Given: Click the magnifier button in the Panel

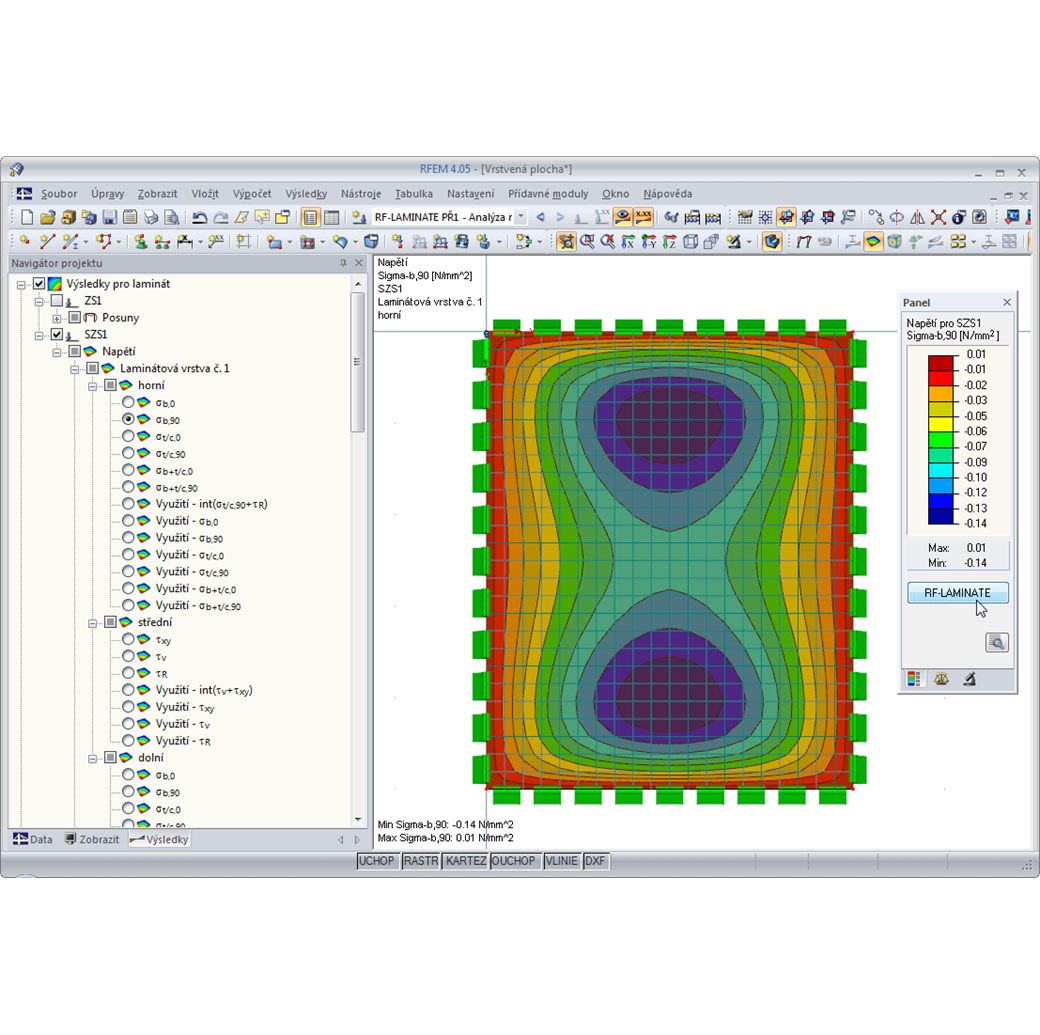Looking at the screenshot, I should [x=997, y=642].
